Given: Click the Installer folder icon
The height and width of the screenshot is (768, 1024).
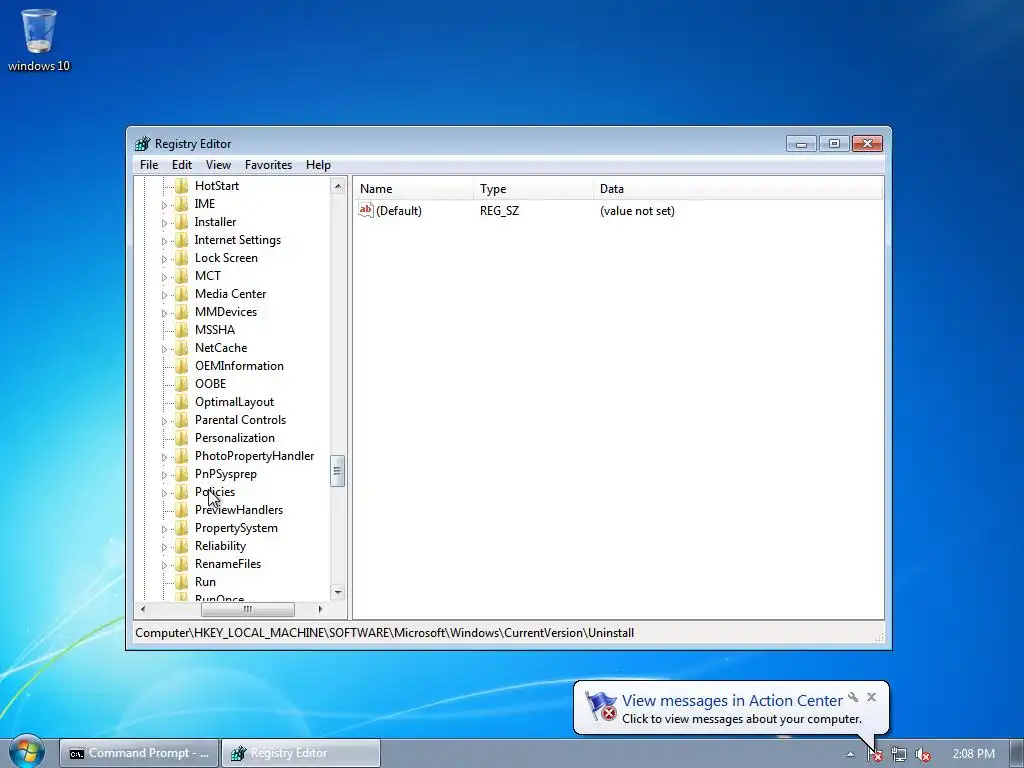Looking at the screenshot, I should click(x=182, y=222).
